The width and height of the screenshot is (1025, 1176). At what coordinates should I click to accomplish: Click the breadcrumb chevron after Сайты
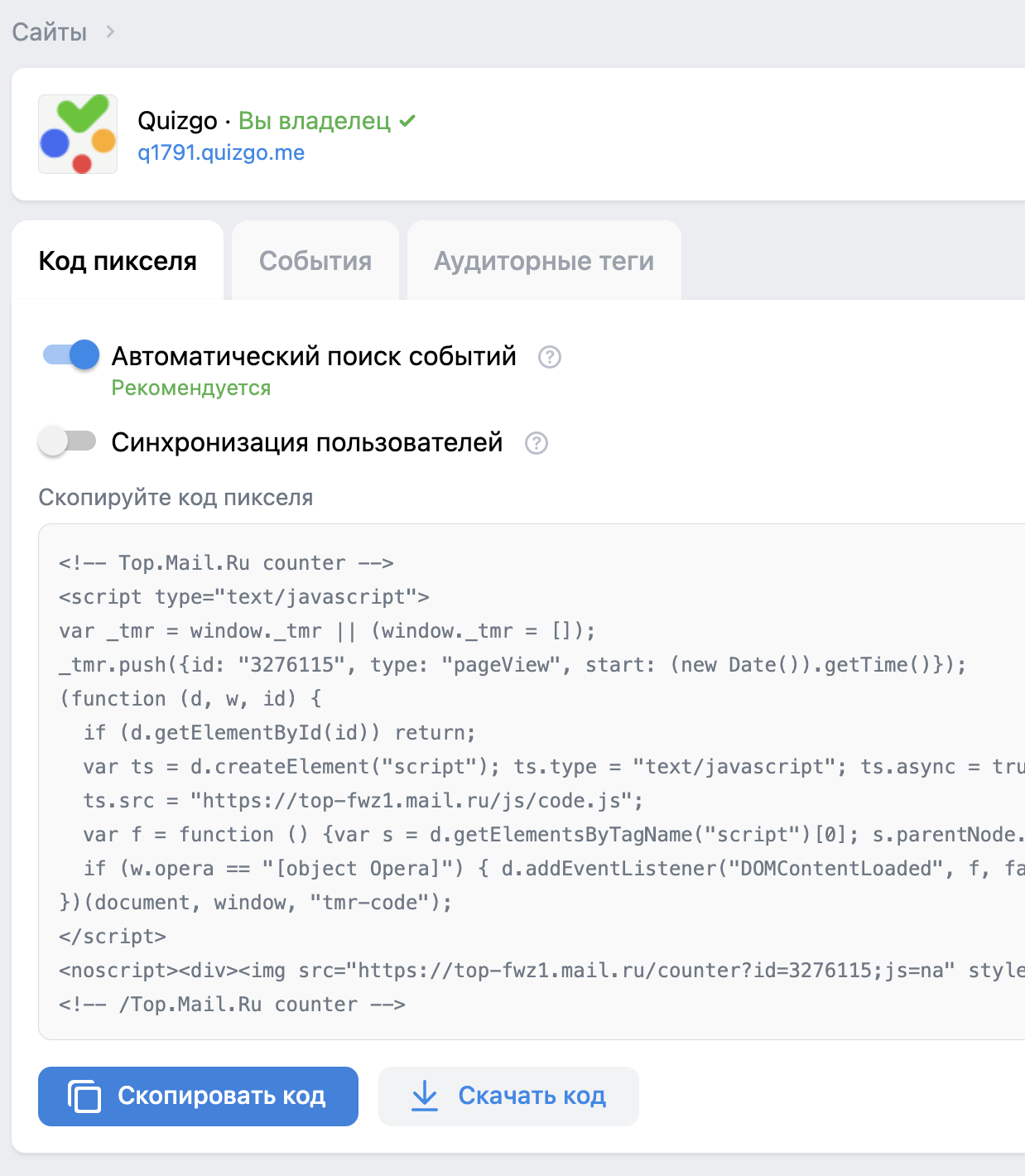(110, 31)
